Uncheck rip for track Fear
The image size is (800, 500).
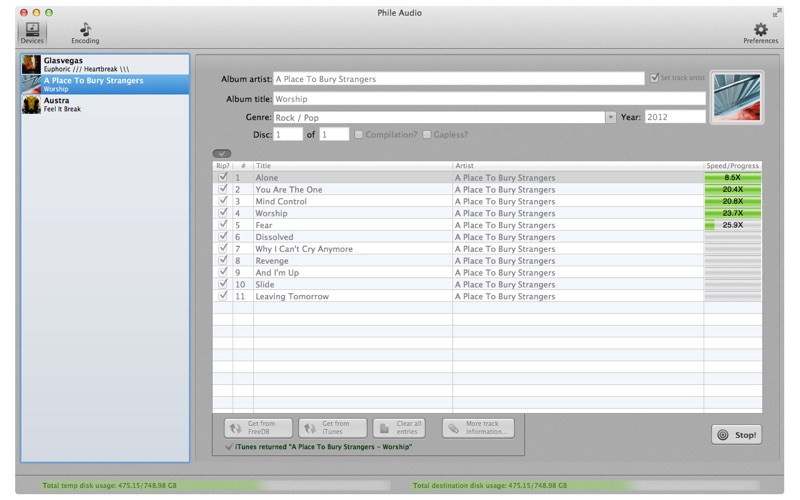222,224
